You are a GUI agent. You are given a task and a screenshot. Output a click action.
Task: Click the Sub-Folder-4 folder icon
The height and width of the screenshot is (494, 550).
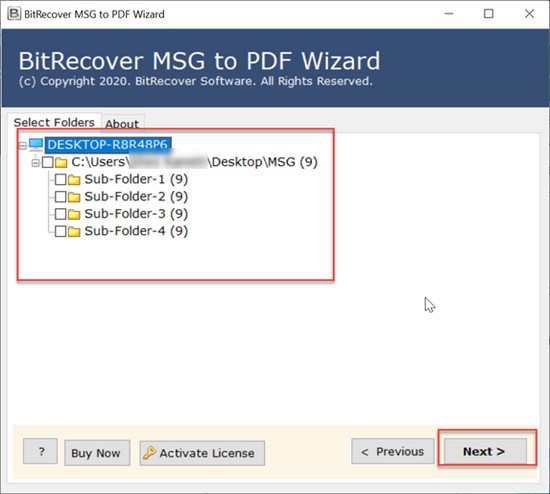click(74, 232)
